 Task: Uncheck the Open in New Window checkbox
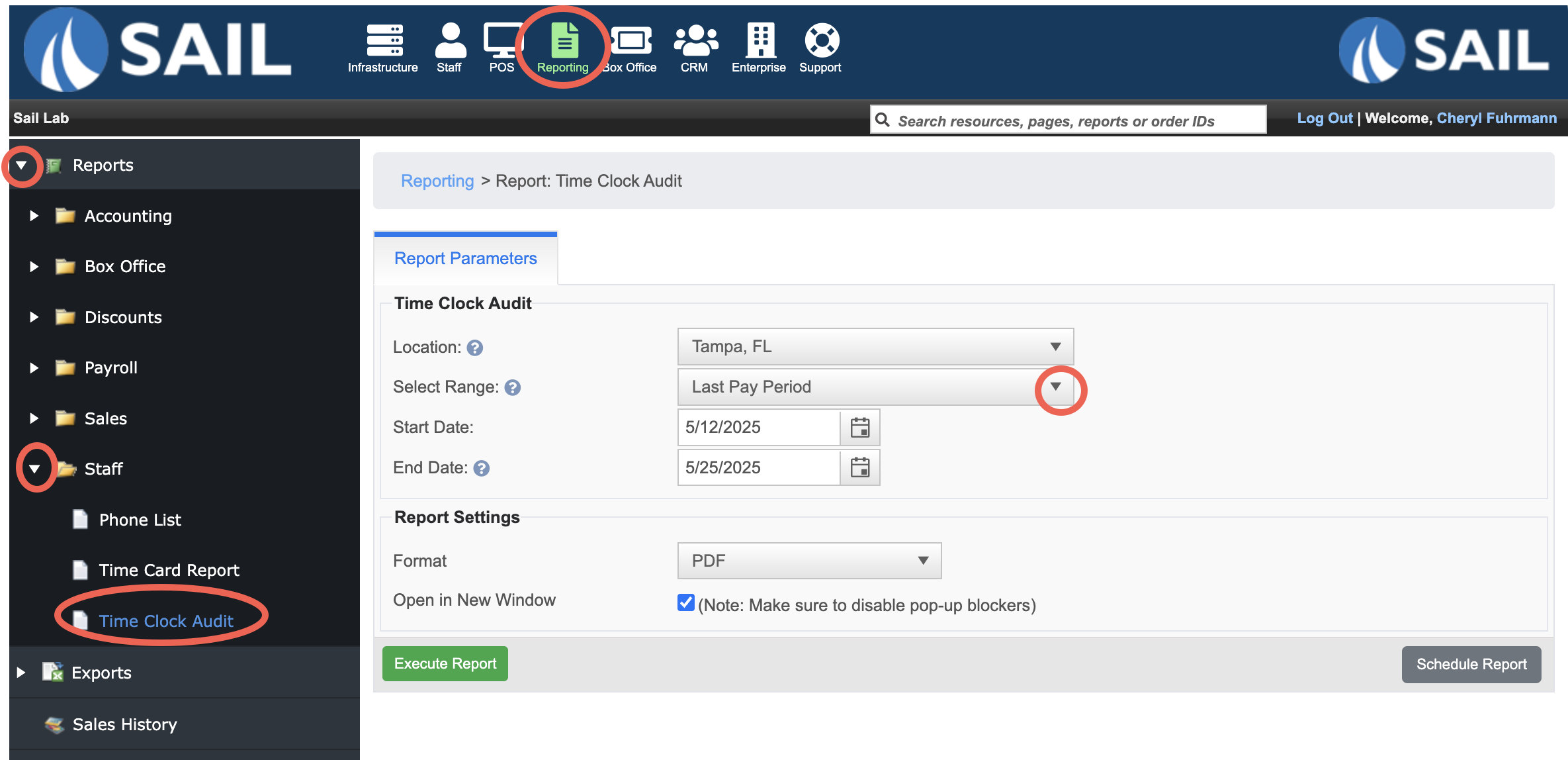685,602
